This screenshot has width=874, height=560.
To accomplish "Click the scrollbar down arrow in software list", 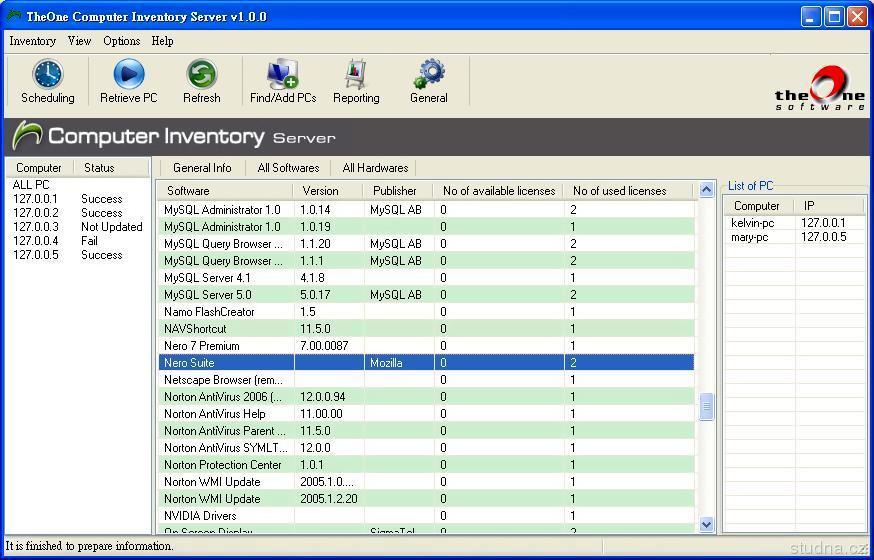I will [x=707, y=524].
